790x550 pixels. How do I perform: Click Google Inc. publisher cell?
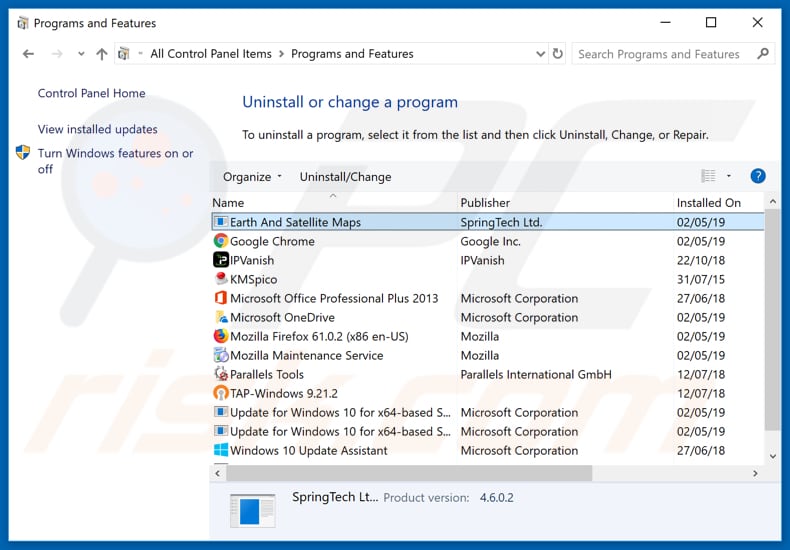490,241
